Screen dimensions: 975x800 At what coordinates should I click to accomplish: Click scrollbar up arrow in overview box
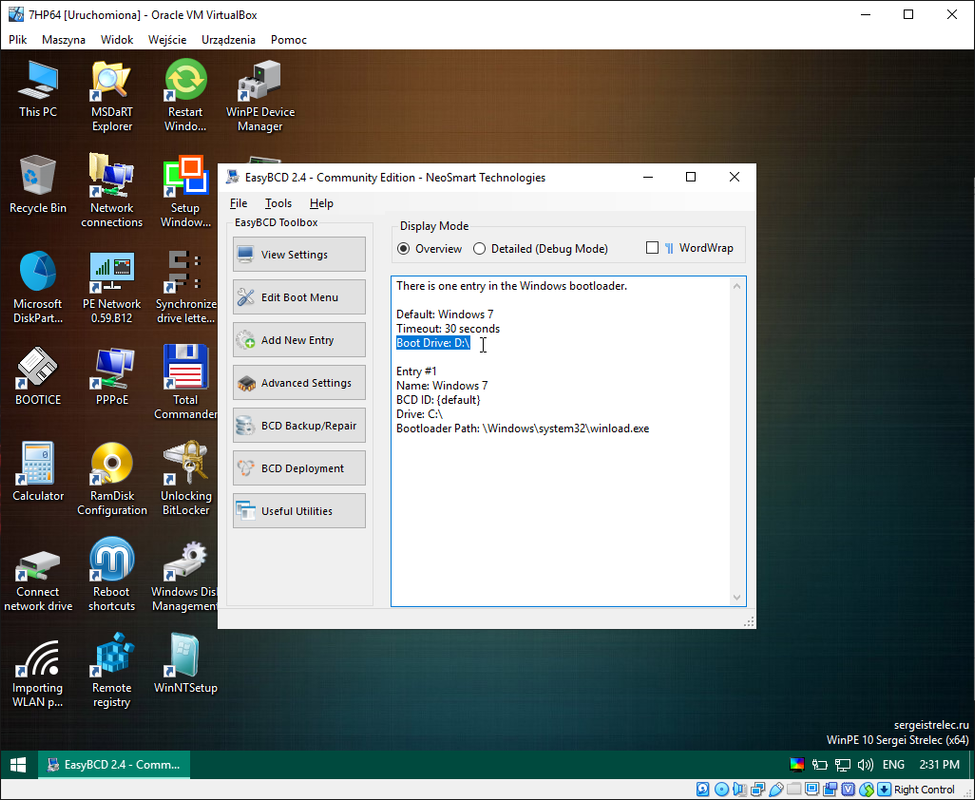pyautogui.click(x=737, y=286)
